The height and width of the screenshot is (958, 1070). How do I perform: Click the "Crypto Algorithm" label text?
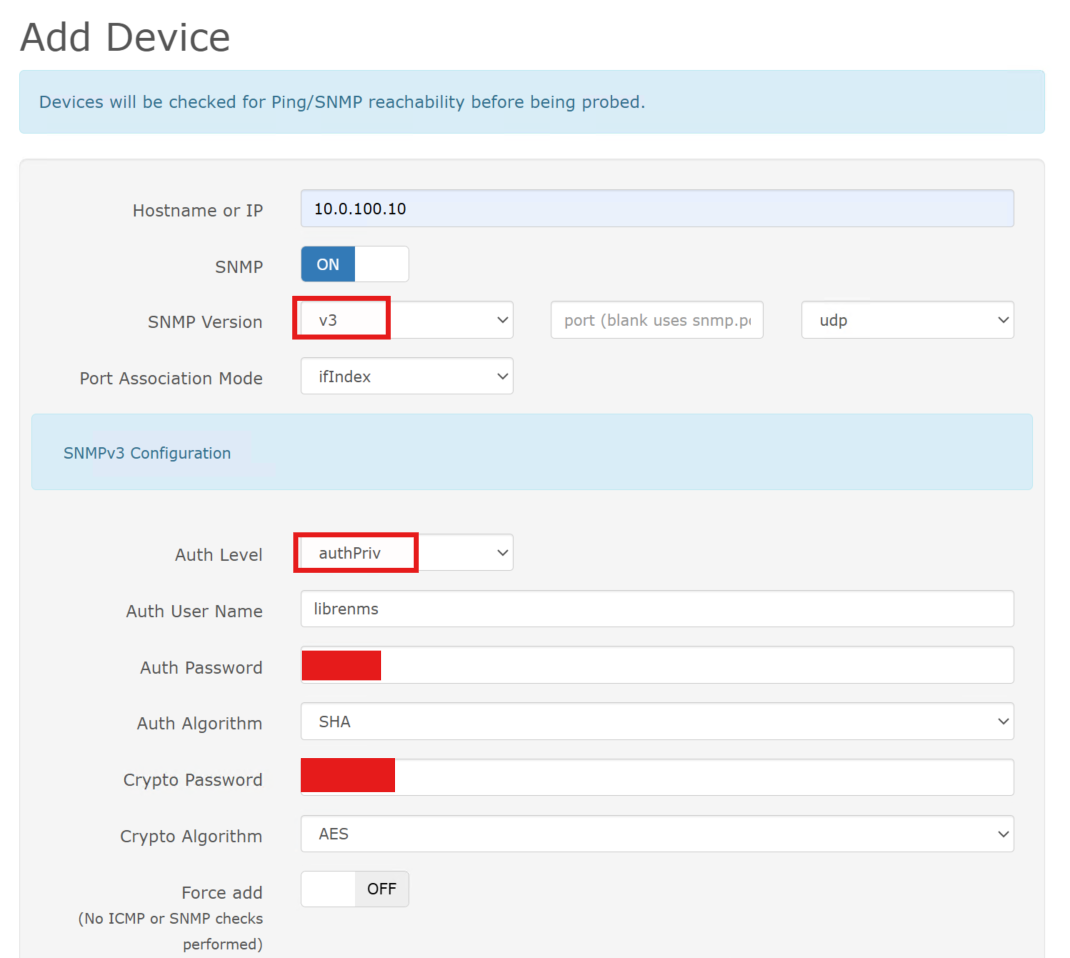pyautogui.click(x=191, y=837)
